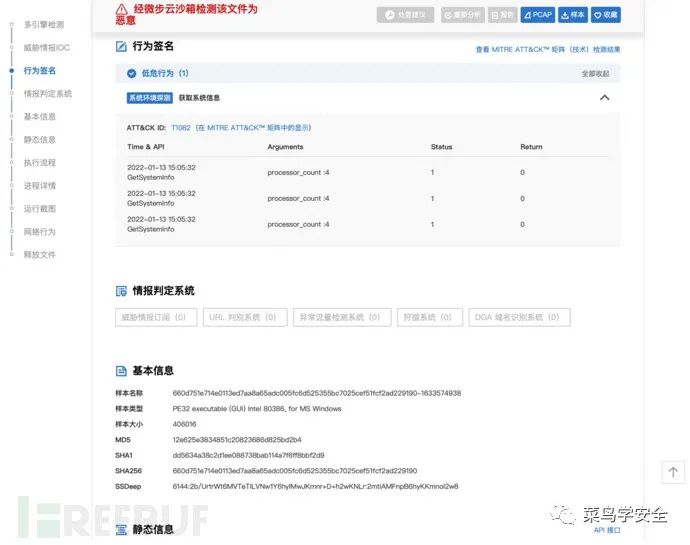
Task: Select the DGA 域名识别系统 (0) tab
Action: (519, 317)
